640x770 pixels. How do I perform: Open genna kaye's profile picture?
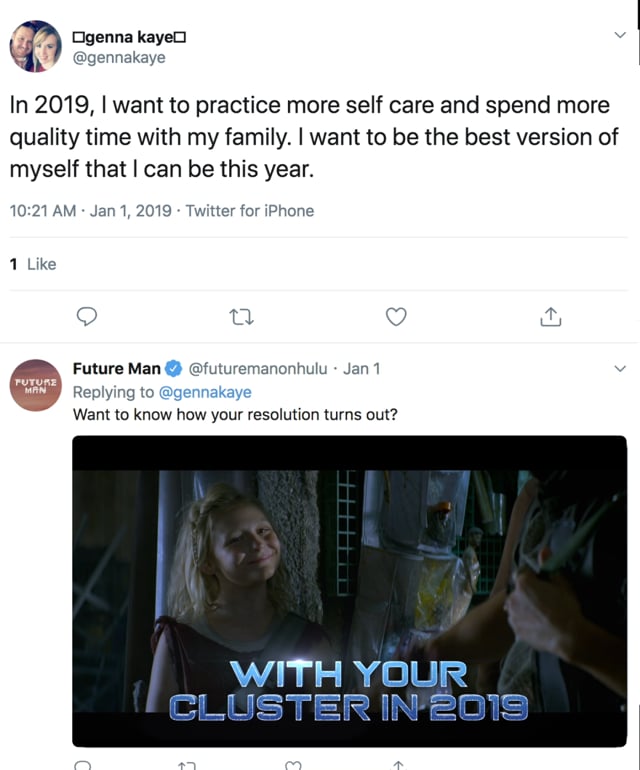coord(37,46)
